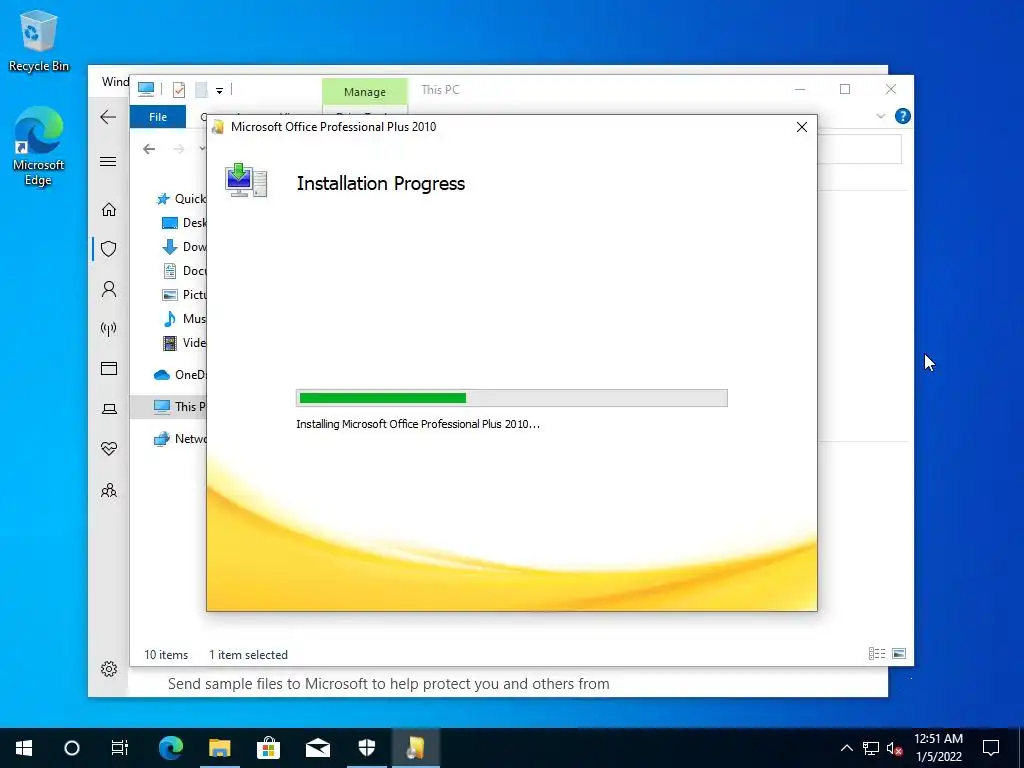Open Explorer help with question mark icon
This screenshot has width=1024, height=768.
pyautogui.click(x=903, y=116)
